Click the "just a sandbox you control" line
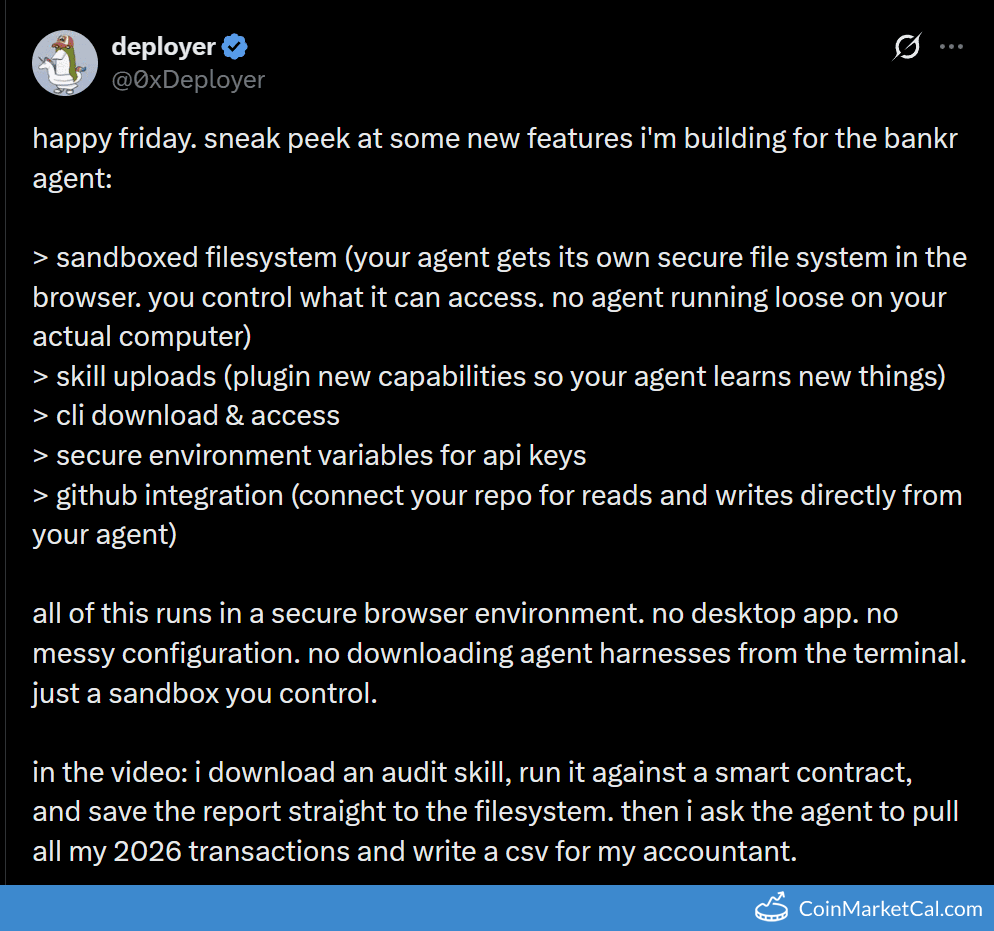The height and width of the screenshot is (931, 994). coord(205,693)
